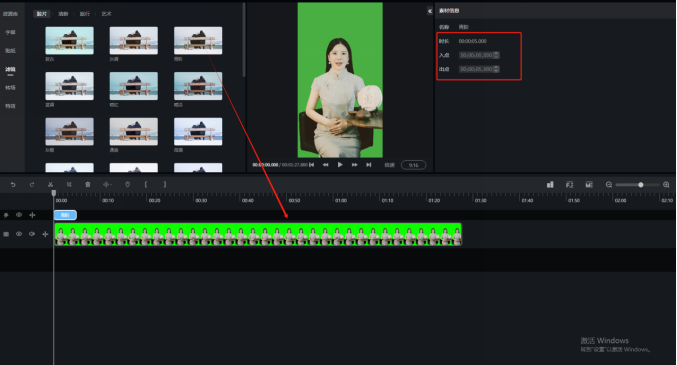Screen dimensions: 677x365
Task: Open the 9:16 aspect ratio selector
Action: [x=413, y=165]
